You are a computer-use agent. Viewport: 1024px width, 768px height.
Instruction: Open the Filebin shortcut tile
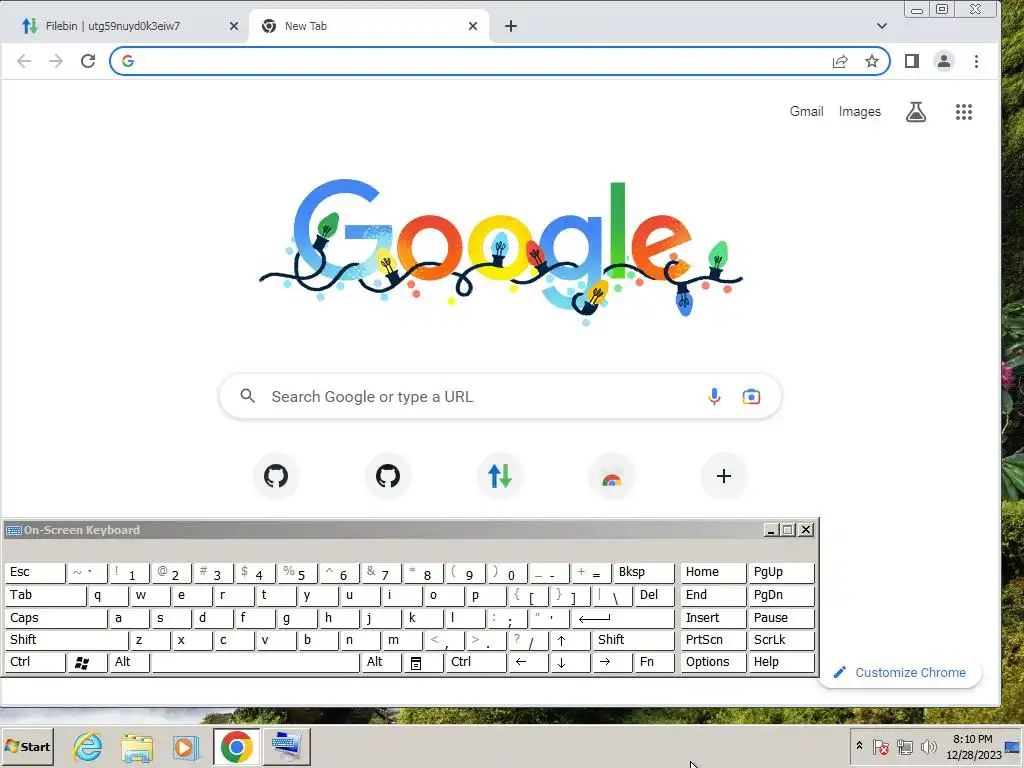pyautogui.click(x=500, y=476)
